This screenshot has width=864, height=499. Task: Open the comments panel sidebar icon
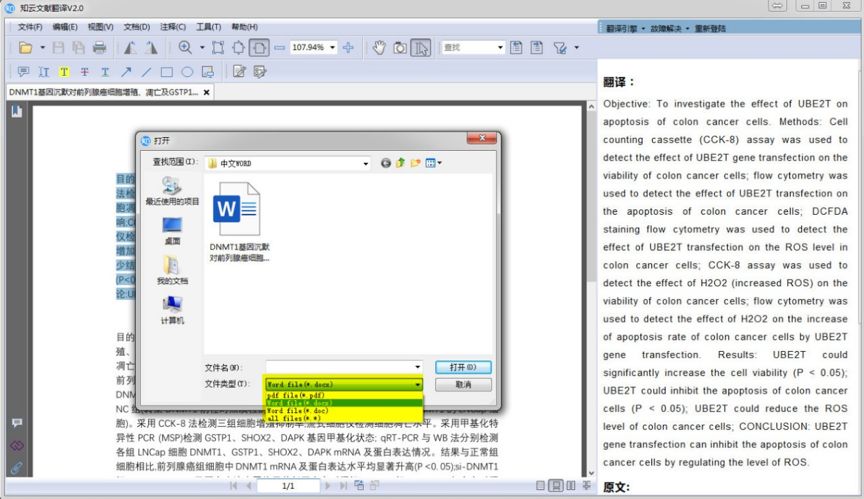click(17, 423)
